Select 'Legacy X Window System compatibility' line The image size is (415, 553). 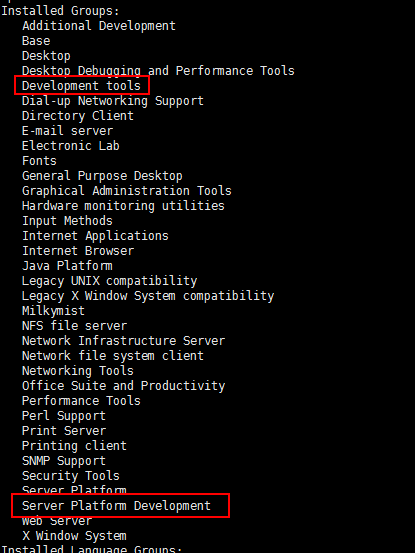click(x=148, y=296)
